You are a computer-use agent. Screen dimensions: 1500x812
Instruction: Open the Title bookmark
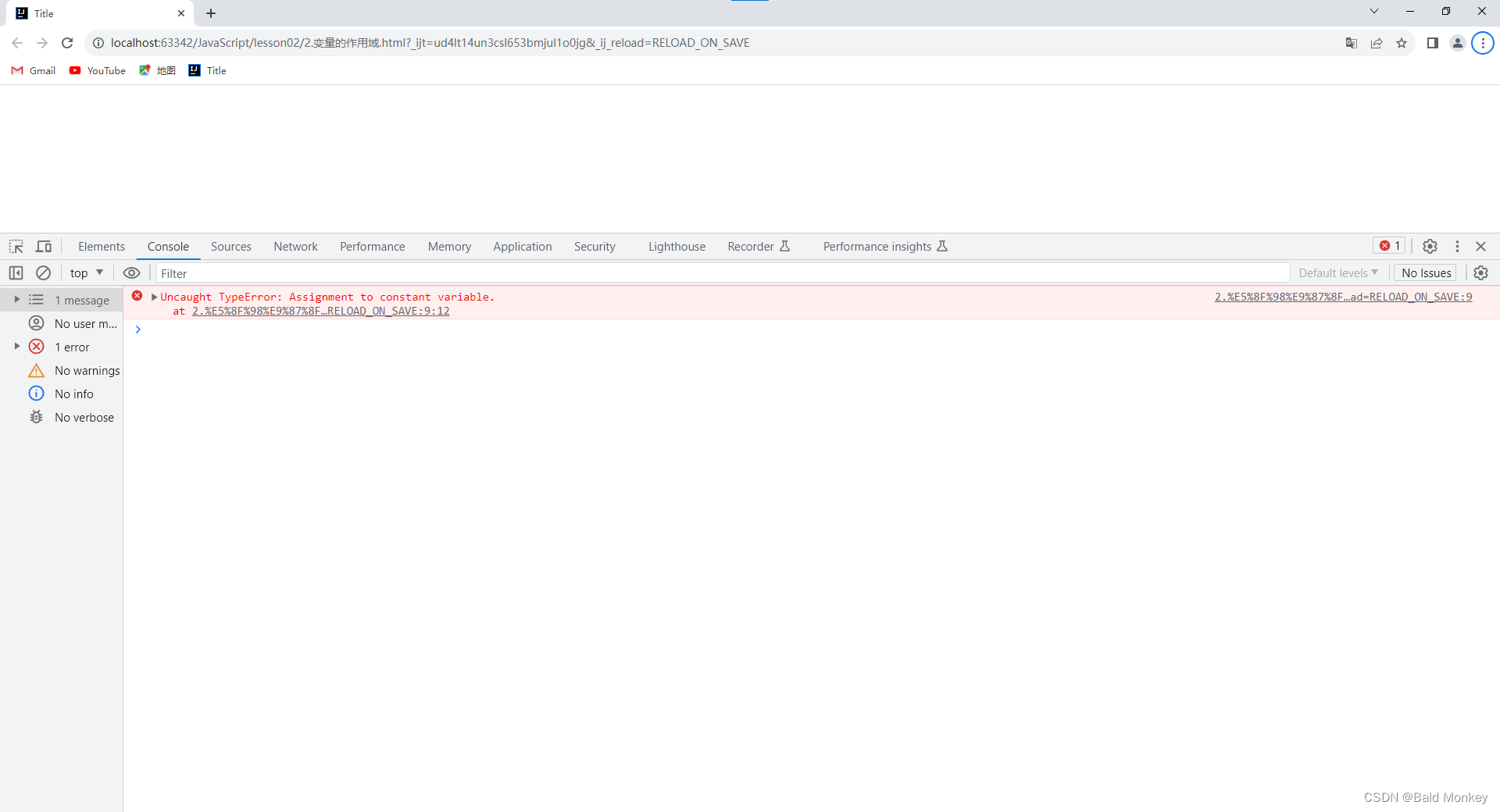click(208, 70)
